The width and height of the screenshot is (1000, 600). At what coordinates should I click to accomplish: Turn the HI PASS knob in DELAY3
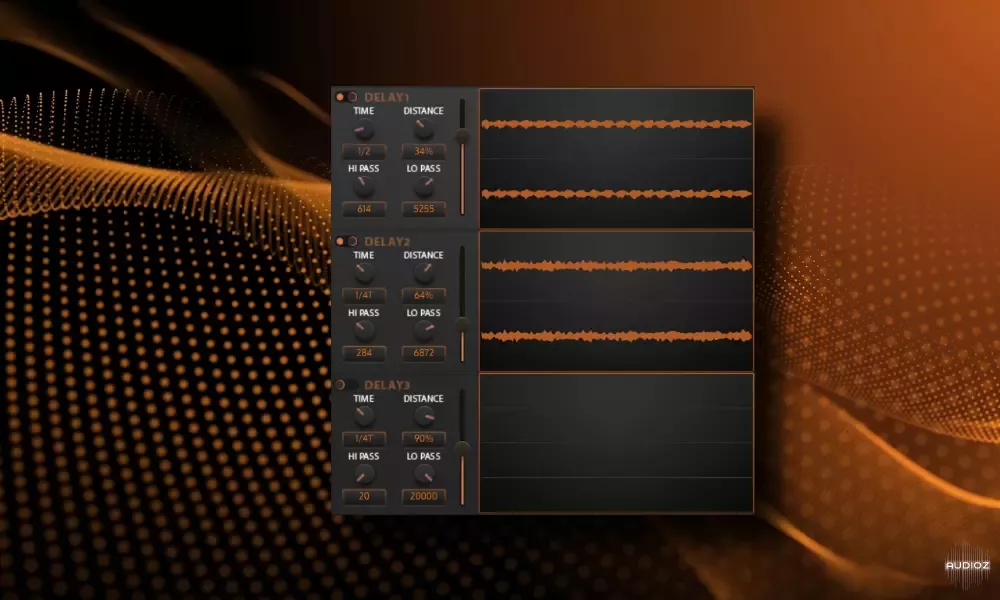pos(362,474)
